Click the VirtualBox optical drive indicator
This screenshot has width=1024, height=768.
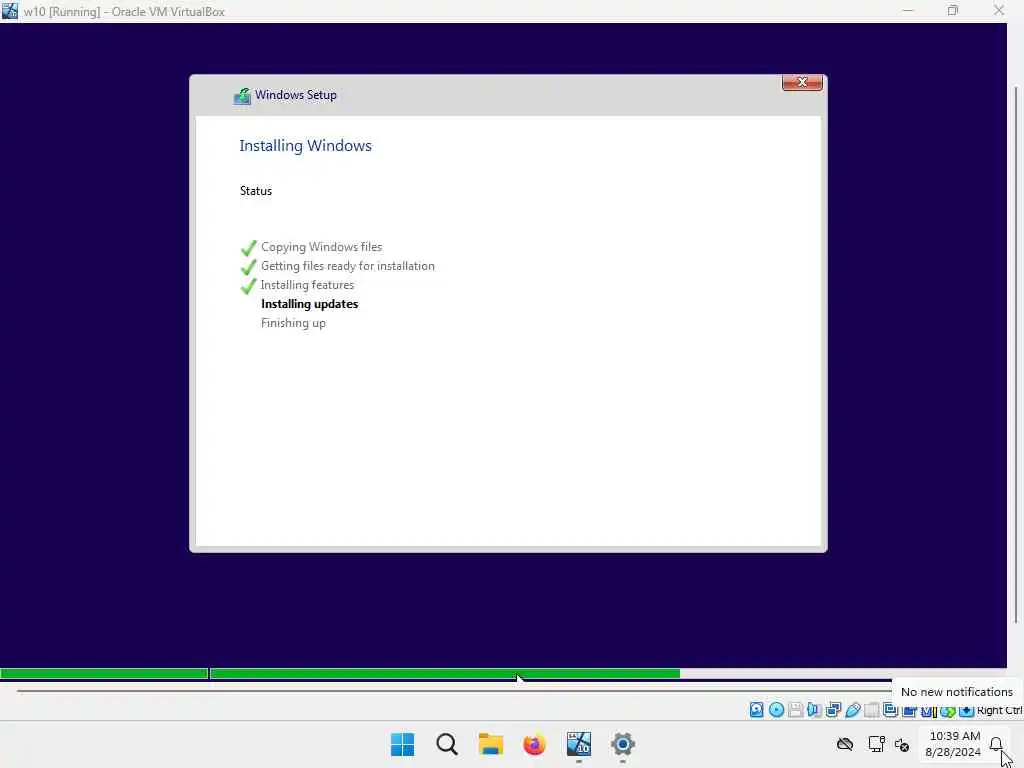[776, 710]
